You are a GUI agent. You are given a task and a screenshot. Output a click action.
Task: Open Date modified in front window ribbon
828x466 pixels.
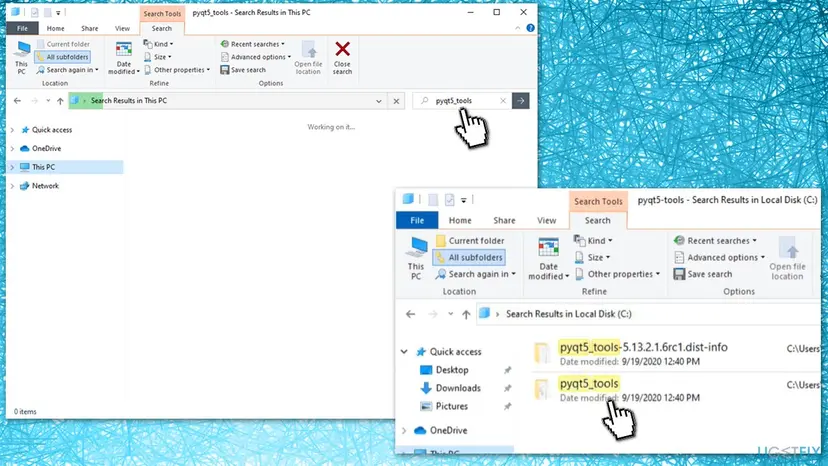click(x=549, y=258)
